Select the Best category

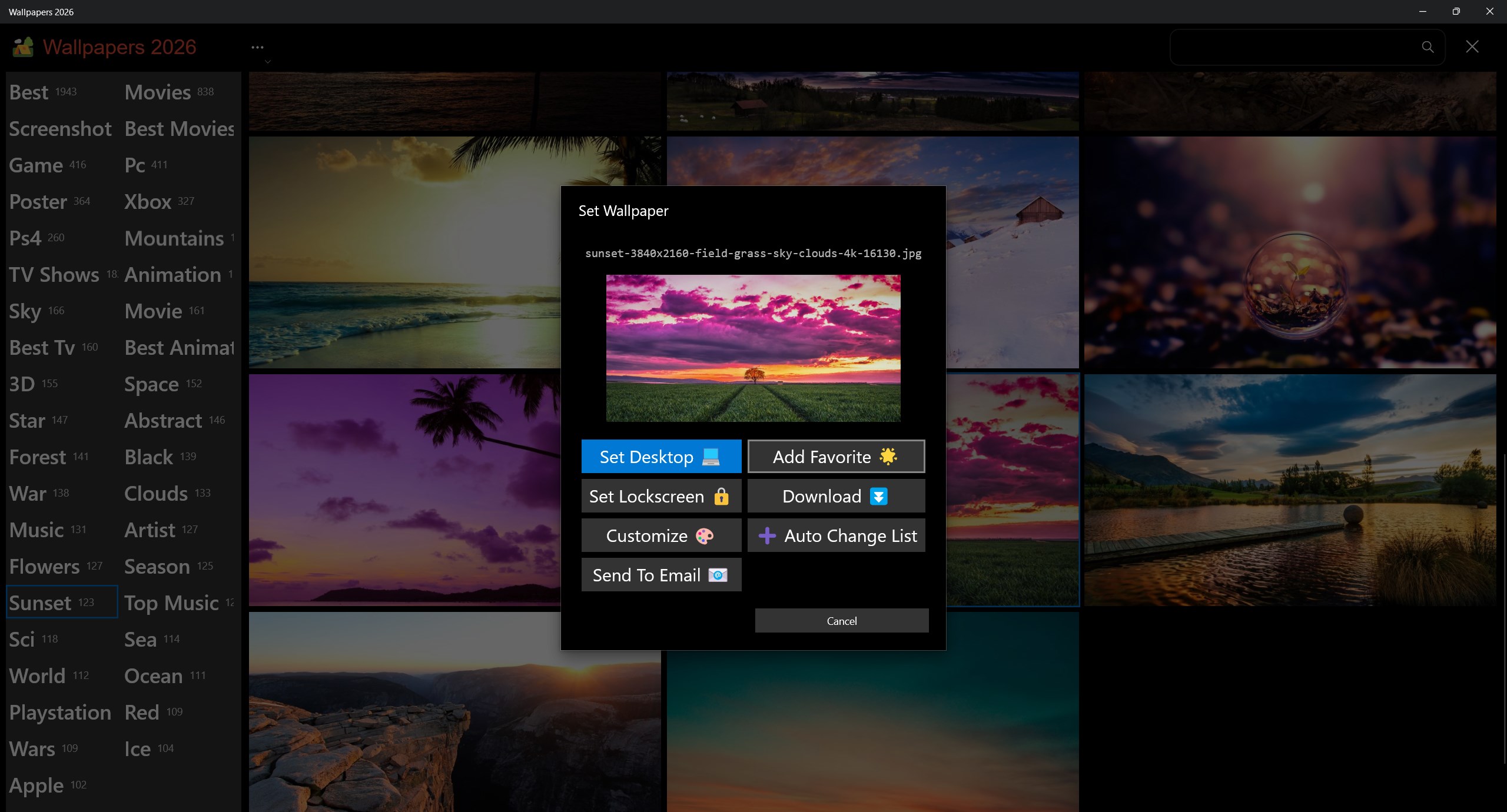tap(43, 92)
